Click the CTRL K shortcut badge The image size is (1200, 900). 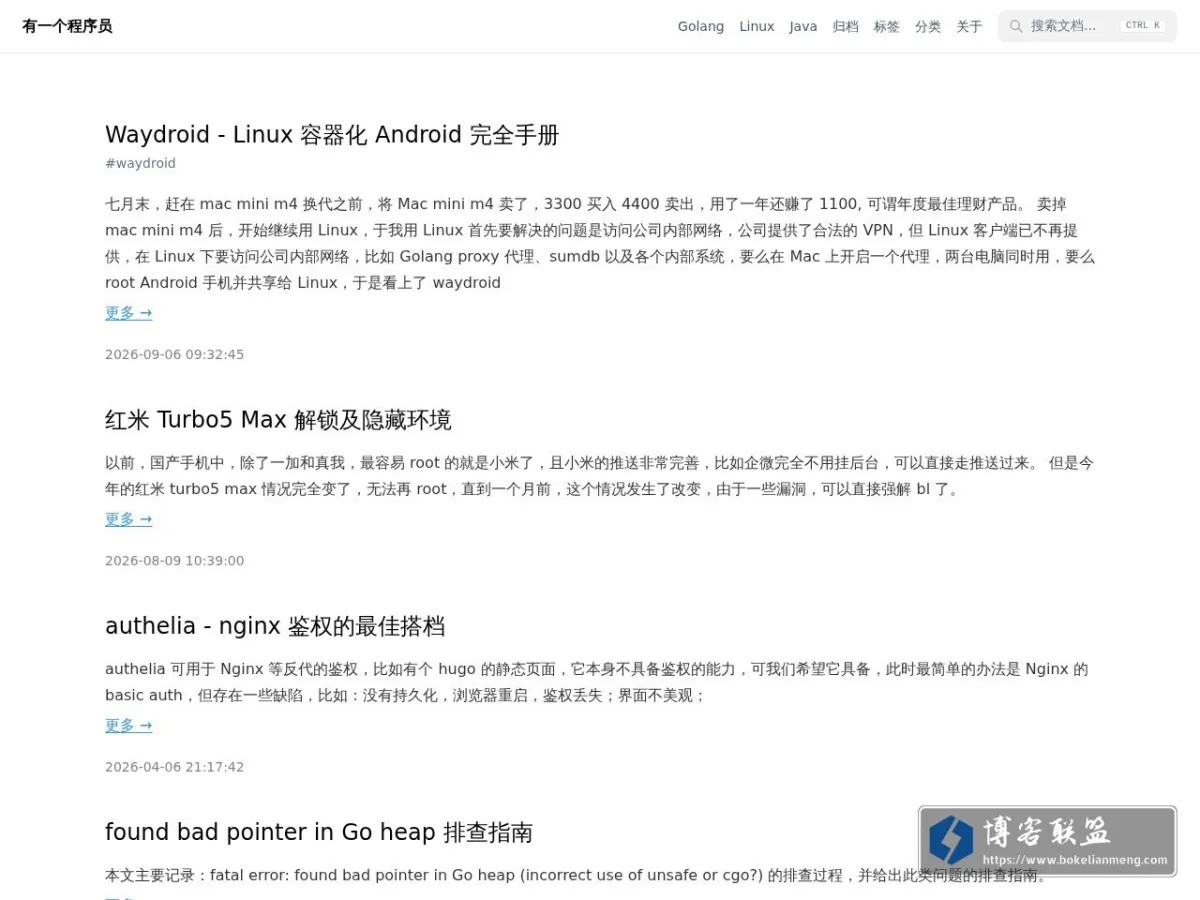(x=1143, y=26)
